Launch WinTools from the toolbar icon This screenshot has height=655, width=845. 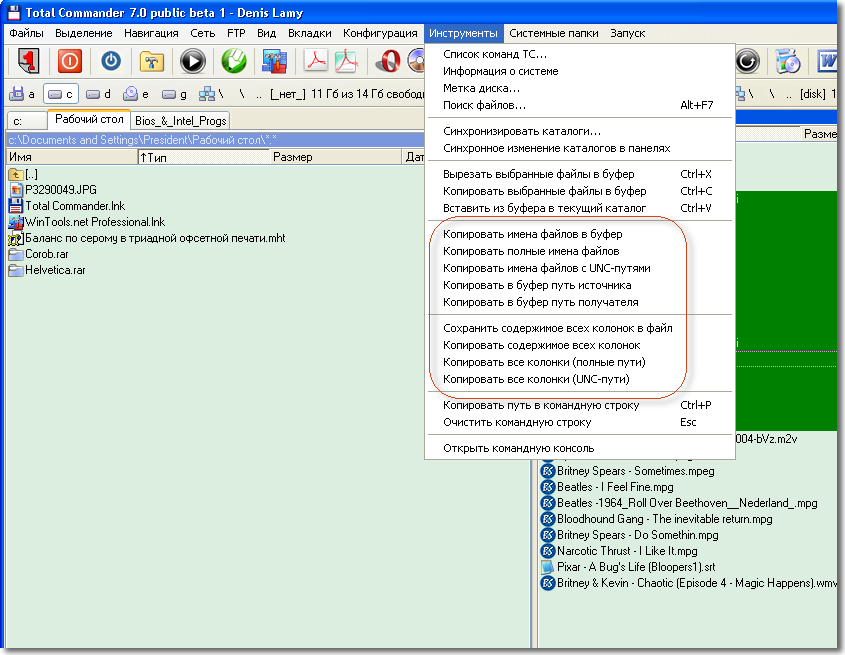(x=274, y=61)
